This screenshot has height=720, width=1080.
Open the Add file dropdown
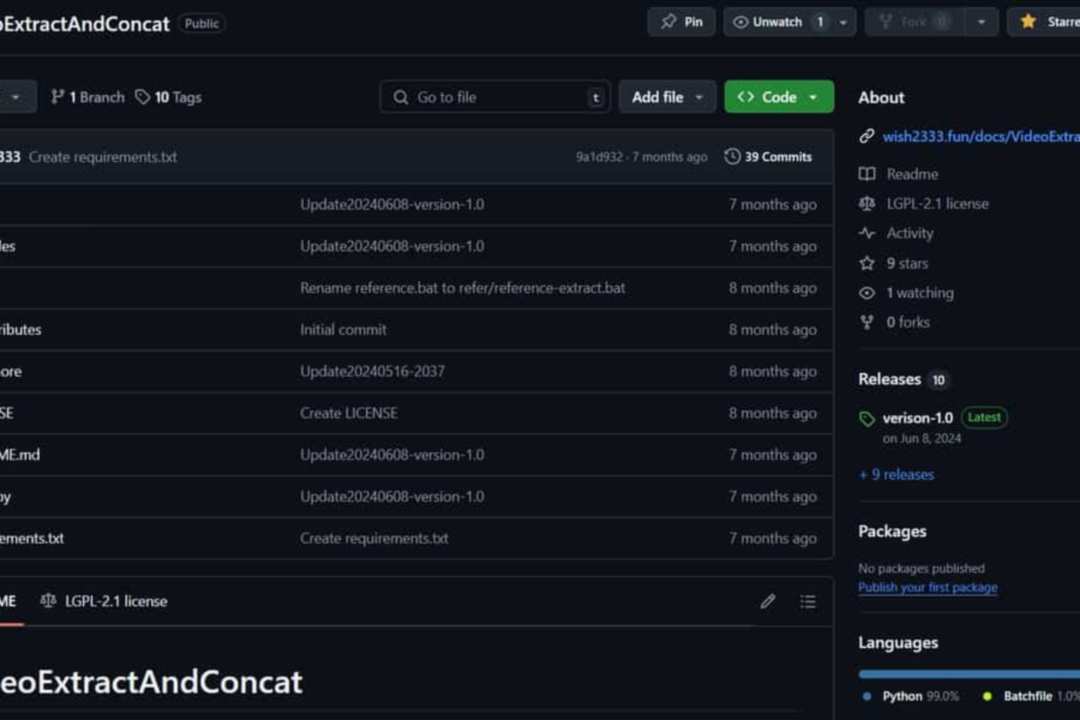667,97
